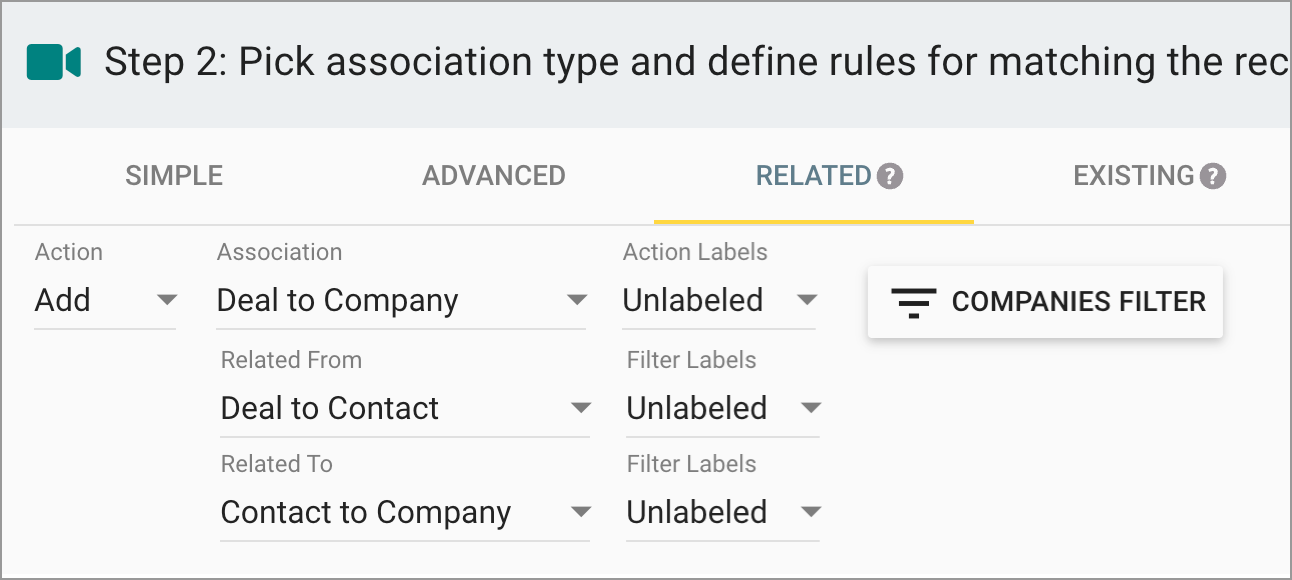Open the Association dropdown for Deal to Company
Screen dimensions: 1292x580
point(390,300)
